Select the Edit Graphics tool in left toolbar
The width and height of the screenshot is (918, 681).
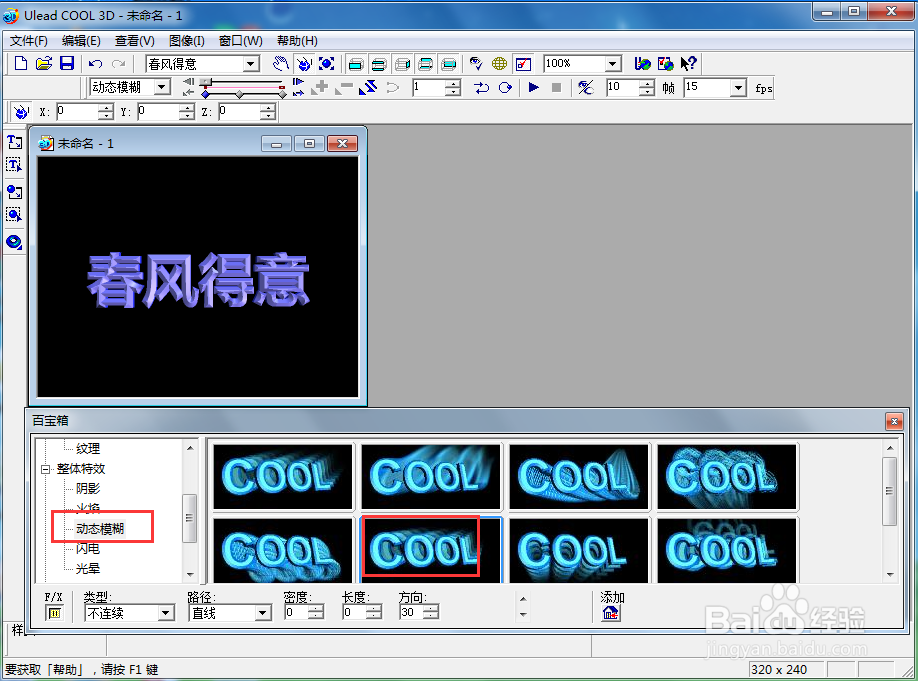(14, 215)
